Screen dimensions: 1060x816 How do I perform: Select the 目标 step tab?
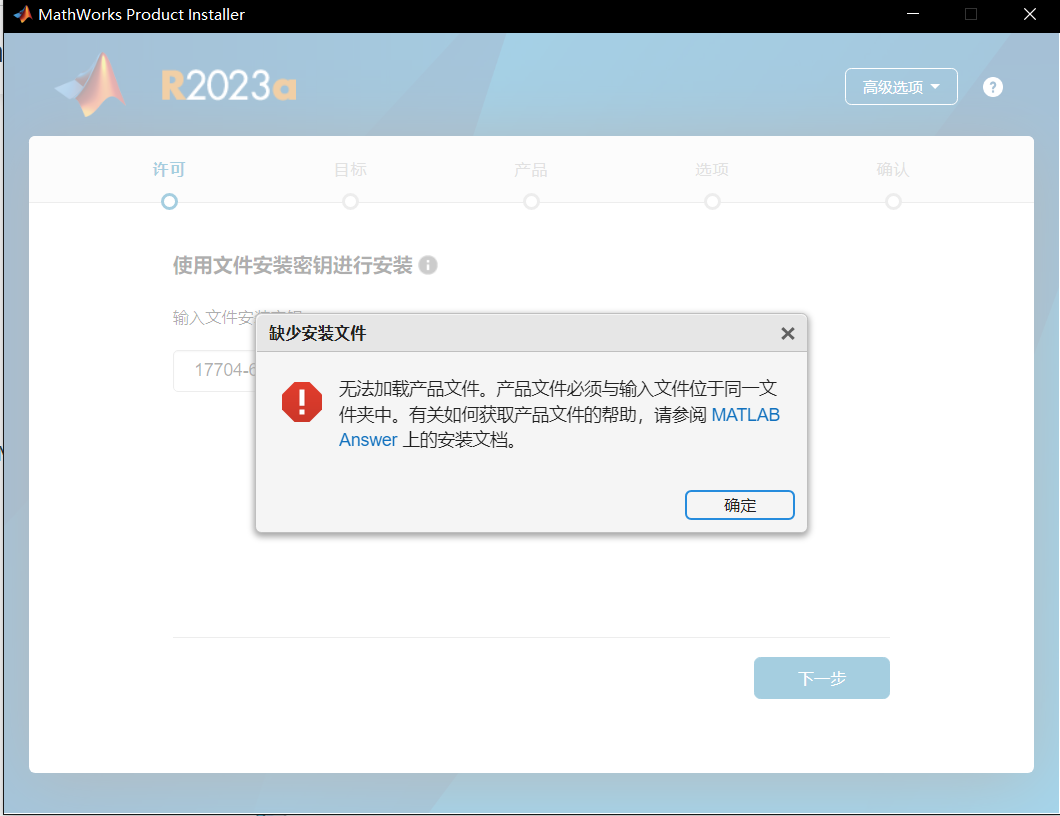tap(350, 169)
